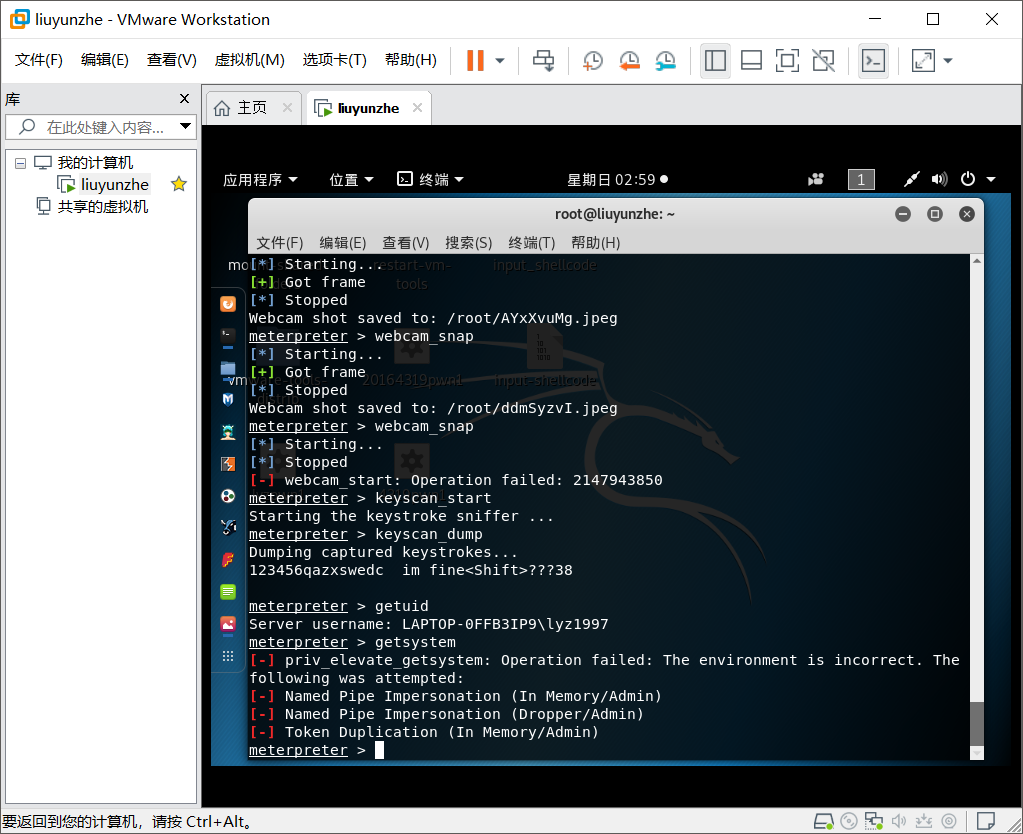Screen dimensions: 1023x834
Task: Open the Kali 应用程序 menu
Action: (260, 179)
